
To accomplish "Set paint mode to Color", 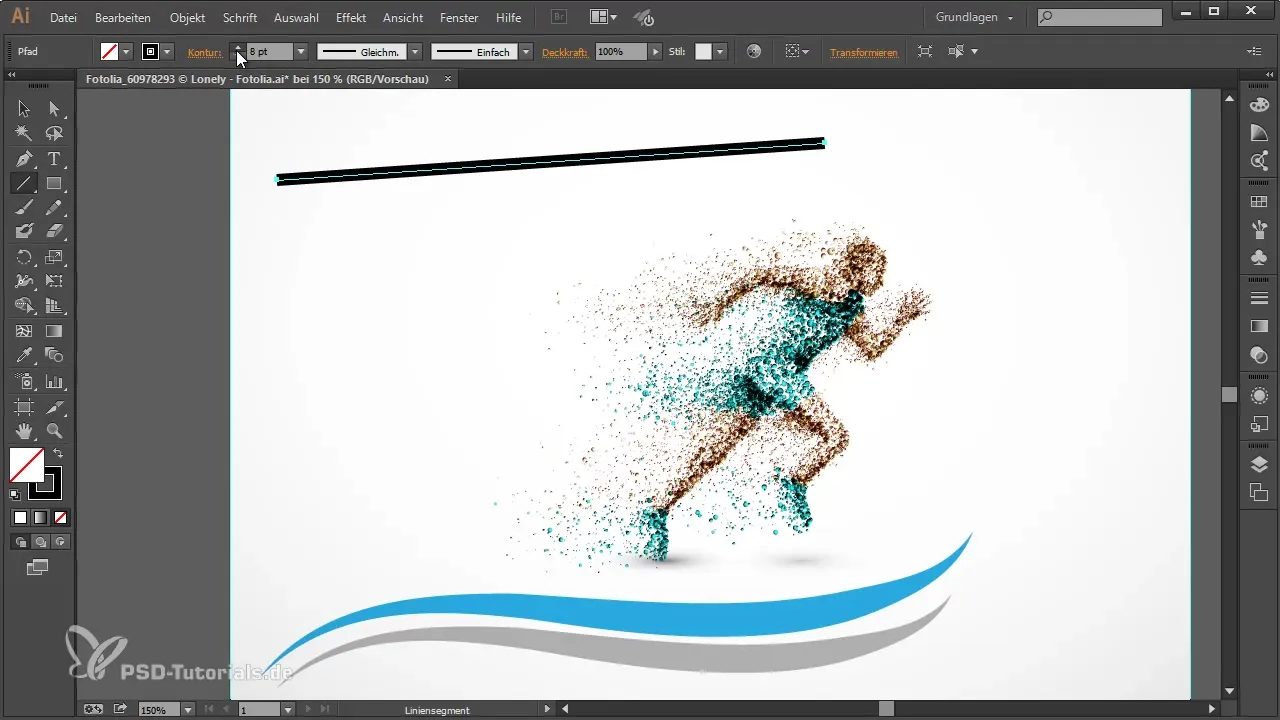I will coord(20,518).
